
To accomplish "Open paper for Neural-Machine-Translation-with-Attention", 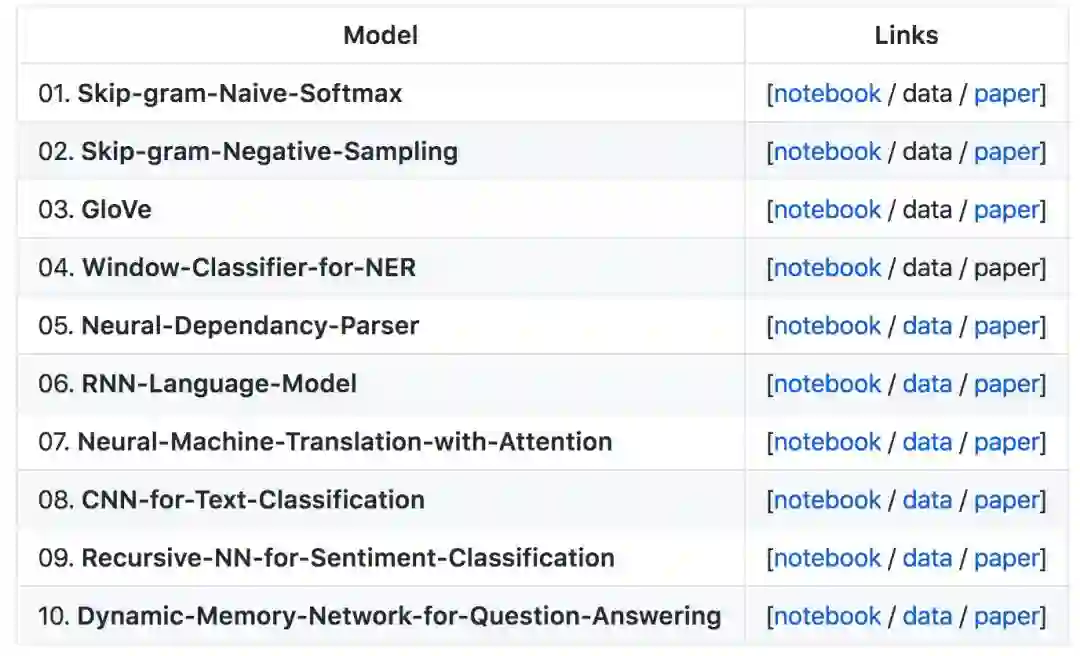I will (1007, 442).
